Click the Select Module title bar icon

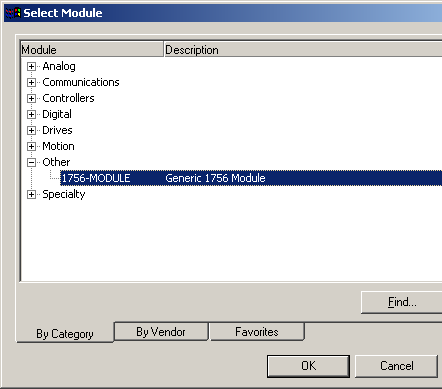tap(13, 13)
